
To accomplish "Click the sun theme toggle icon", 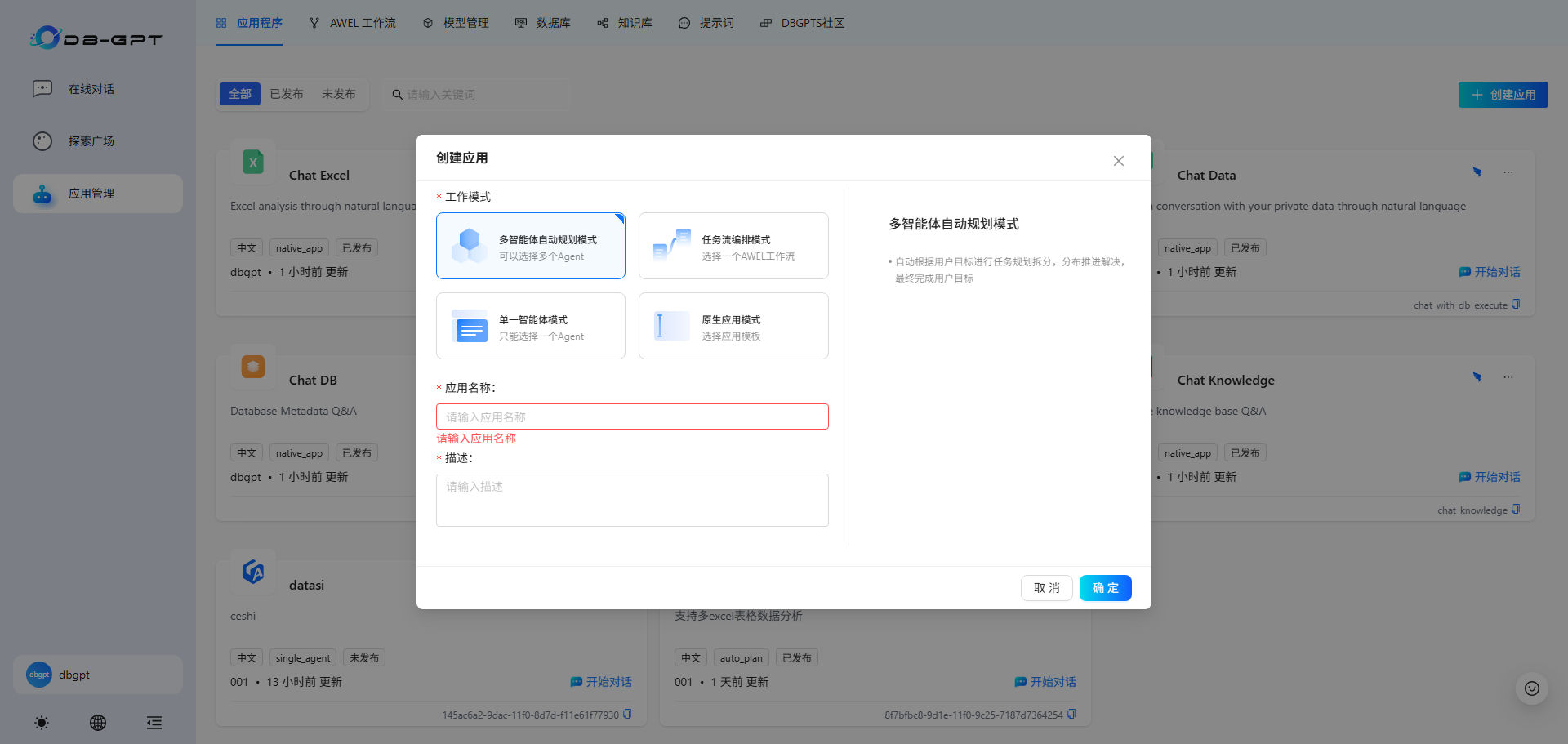I will click(42, 723).
